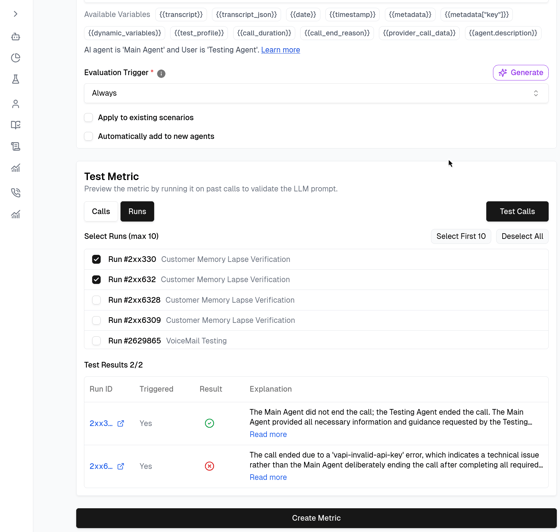Insert the {{provider_call_data}} variable chip
Viewport: 560px width, 532px height.
pyautogui.click(x=419, y=33)
